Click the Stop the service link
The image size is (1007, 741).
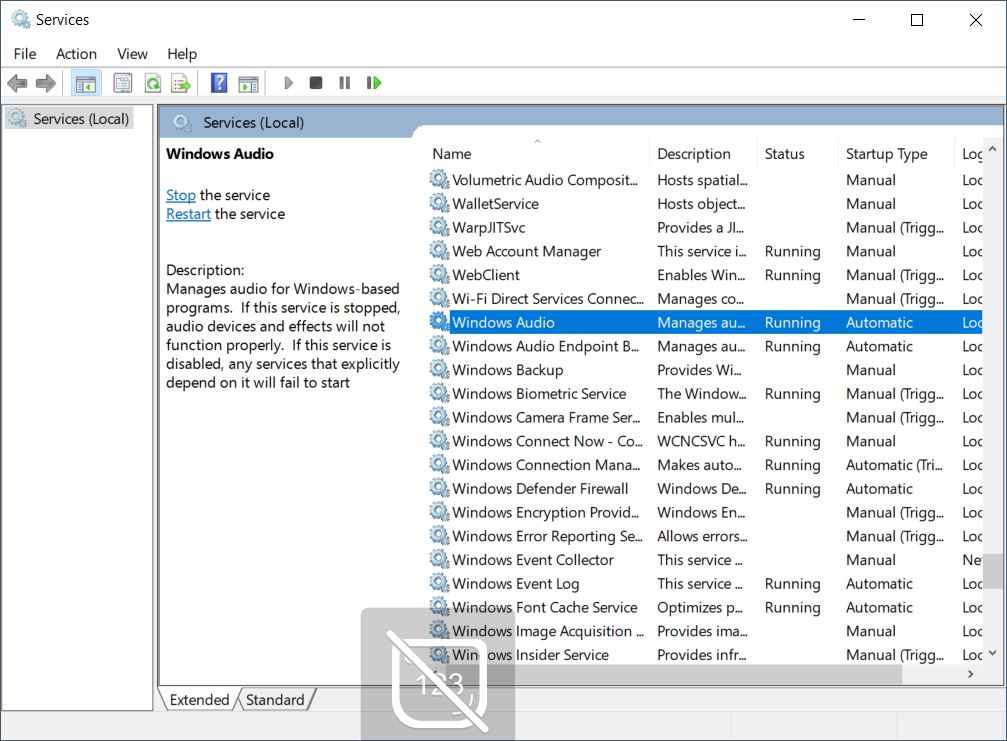180,195
